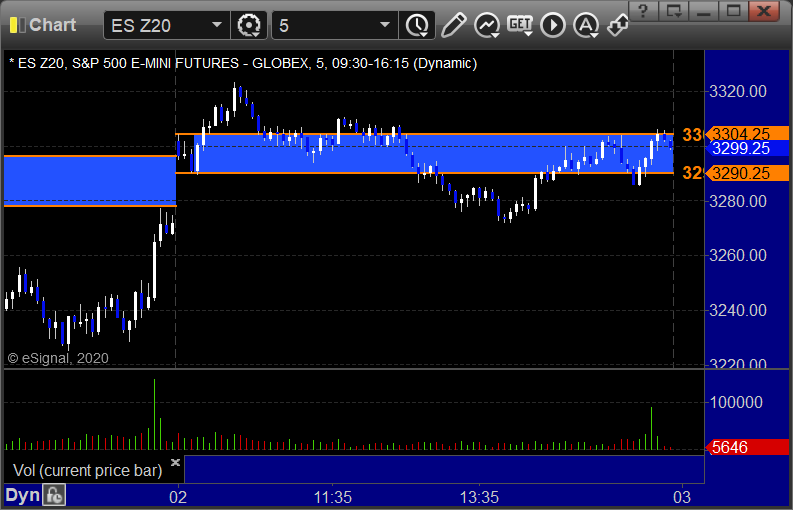The height and width of the screenshot is (510, 793).
Task: Click the red 5646 volume marker
Action: 746,447
